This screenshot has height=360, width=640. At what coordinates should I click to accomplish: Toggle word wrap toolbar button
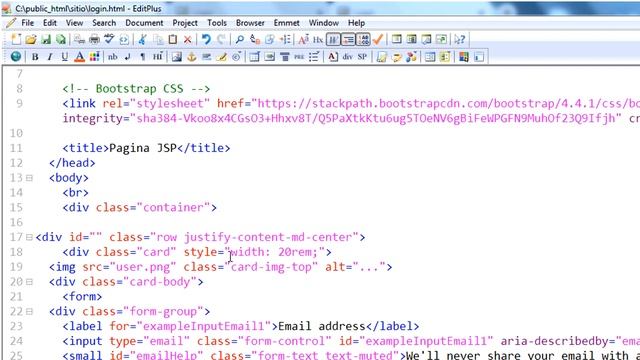[333, 40]
